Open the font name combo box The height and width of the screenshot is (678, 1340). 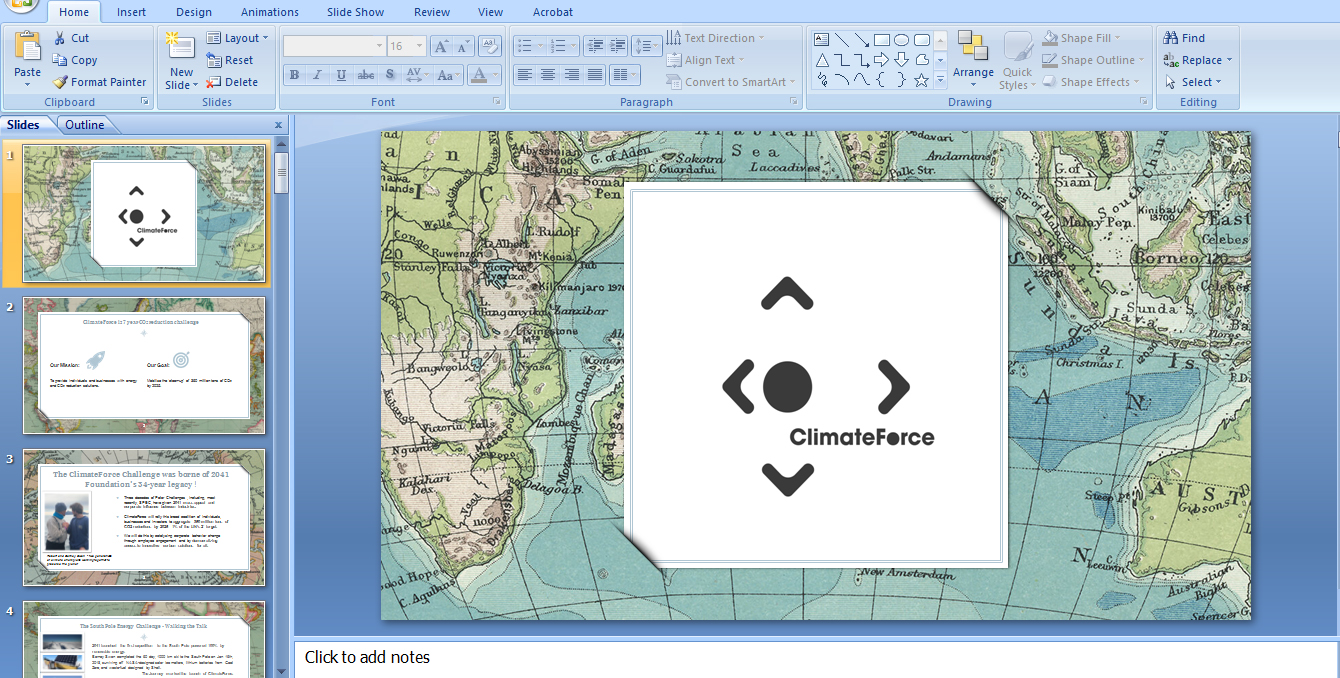pos(335,46)
